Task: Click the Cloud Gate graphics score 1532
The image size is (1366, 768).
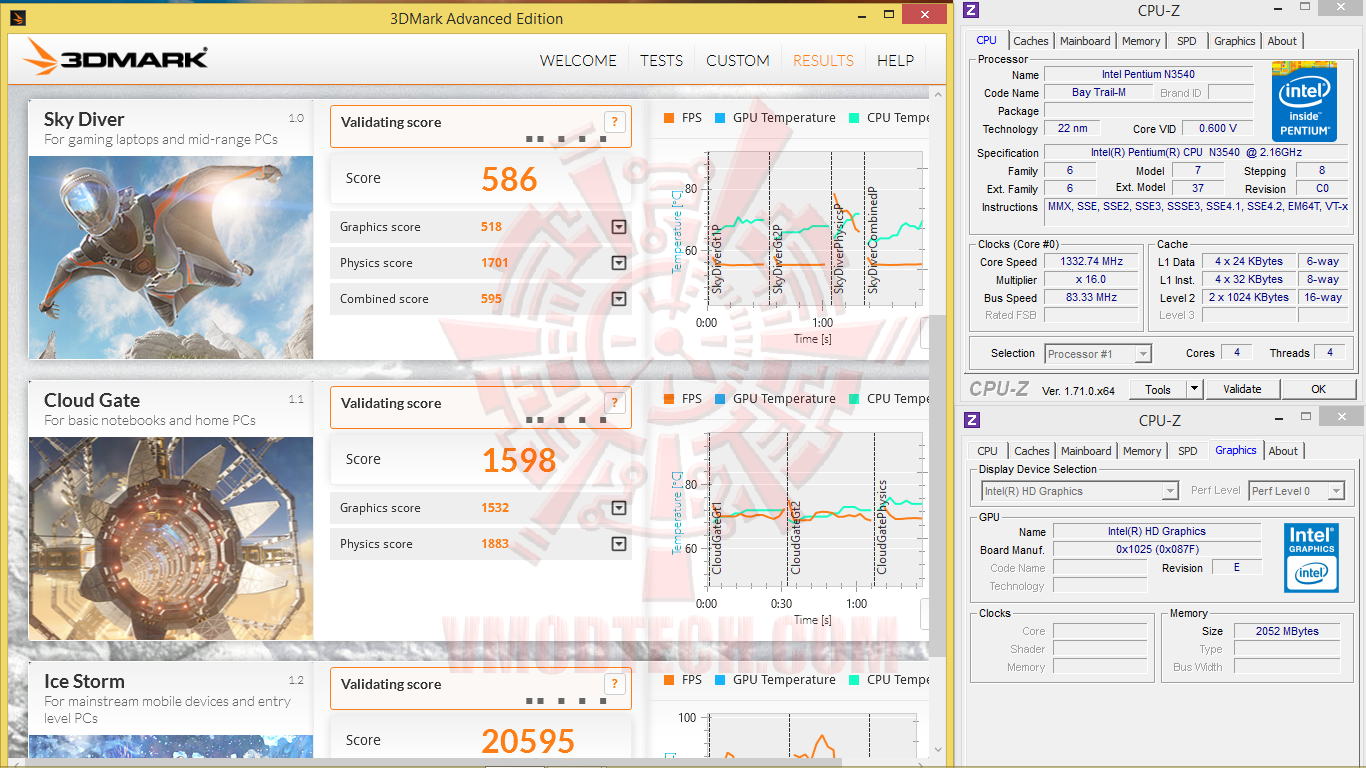Action: 494,508
